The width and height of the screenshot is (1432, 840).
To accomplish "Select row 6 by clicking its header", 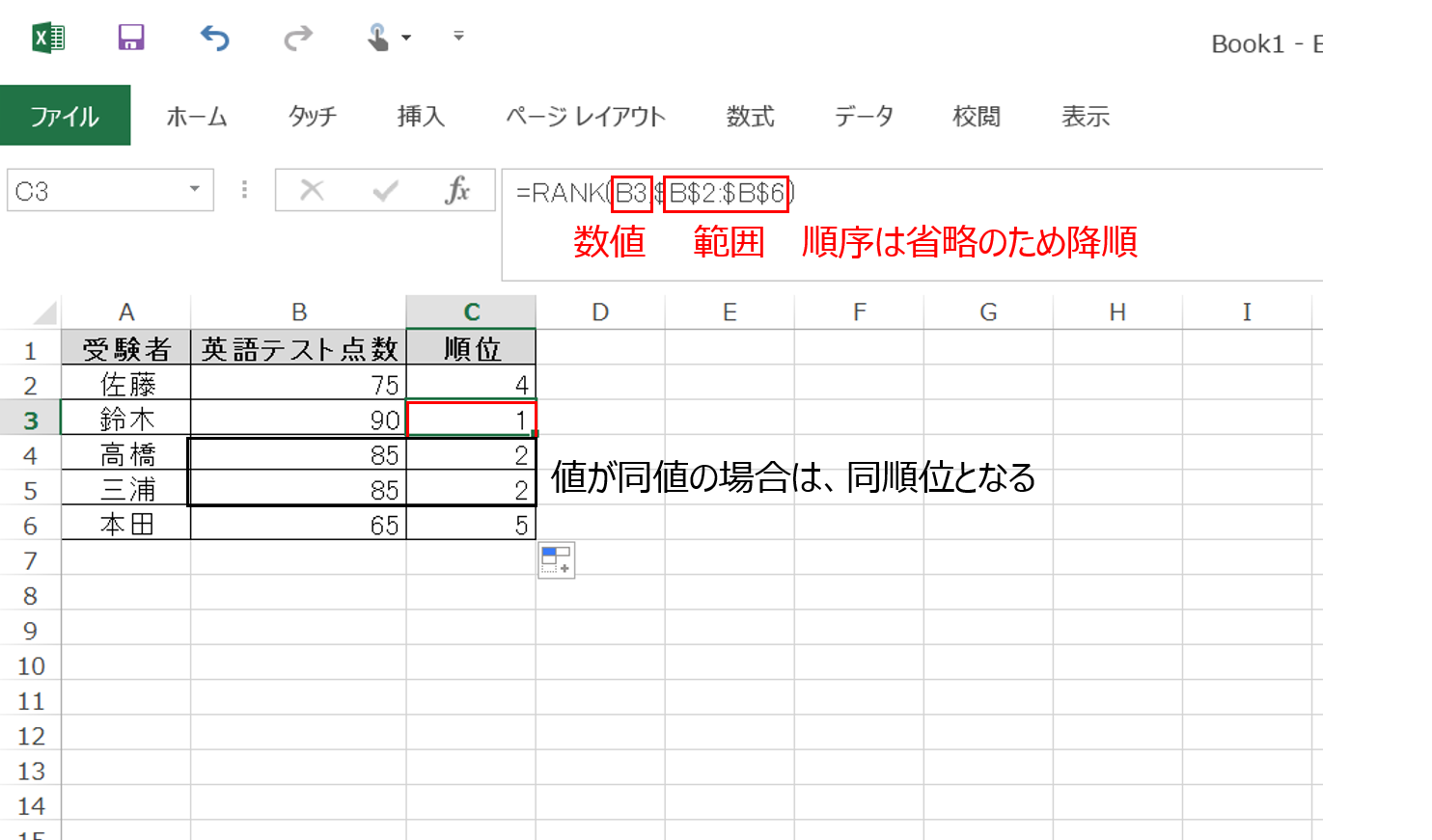I will (30, 524).
